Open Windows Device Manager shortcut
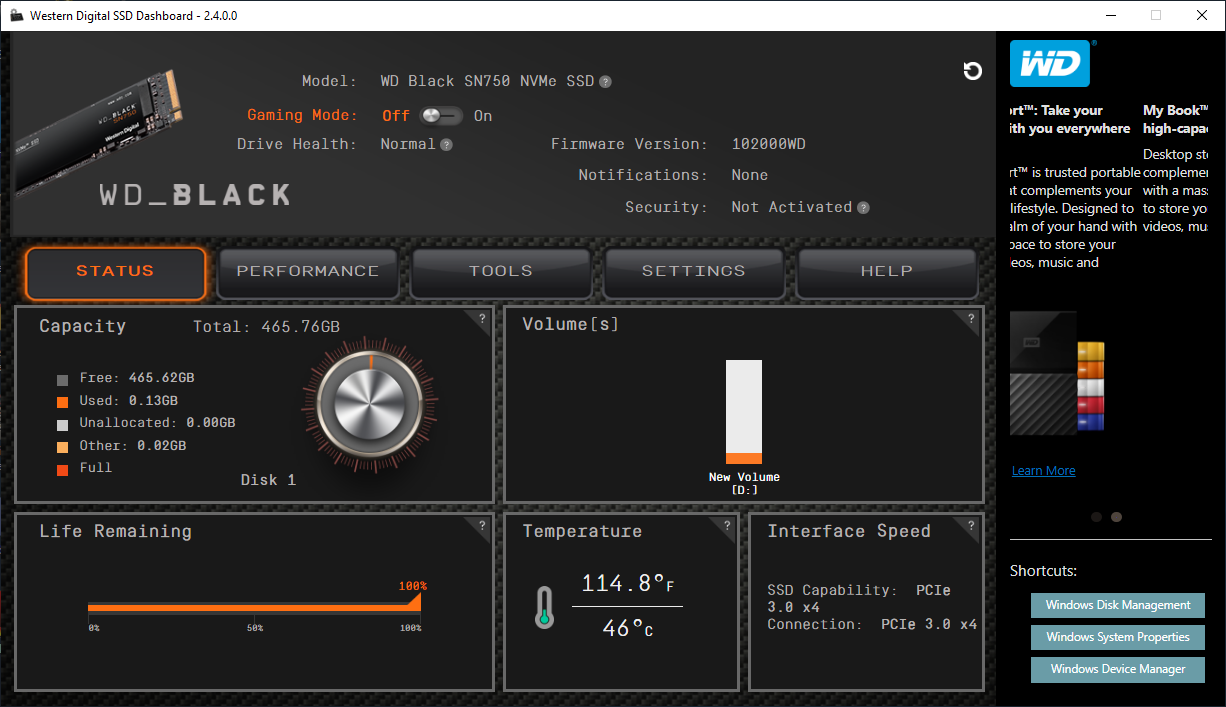 pos(1118,669)
